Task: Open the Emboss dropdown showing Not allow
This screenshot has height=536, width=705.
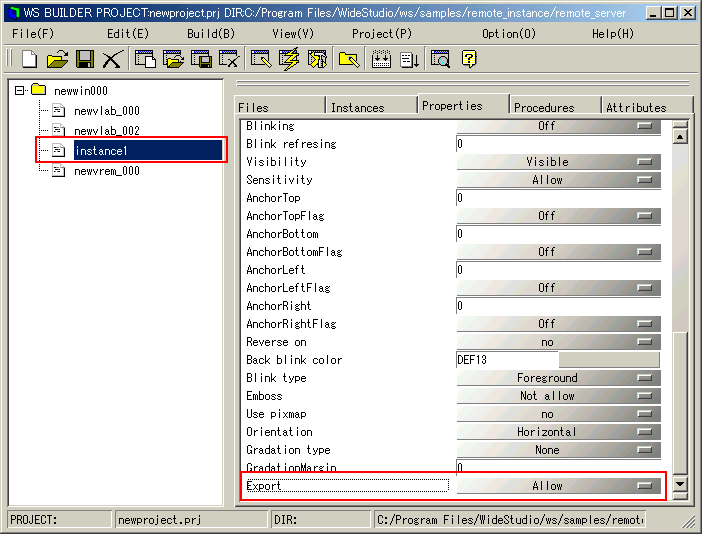Action: click(558, 396)
